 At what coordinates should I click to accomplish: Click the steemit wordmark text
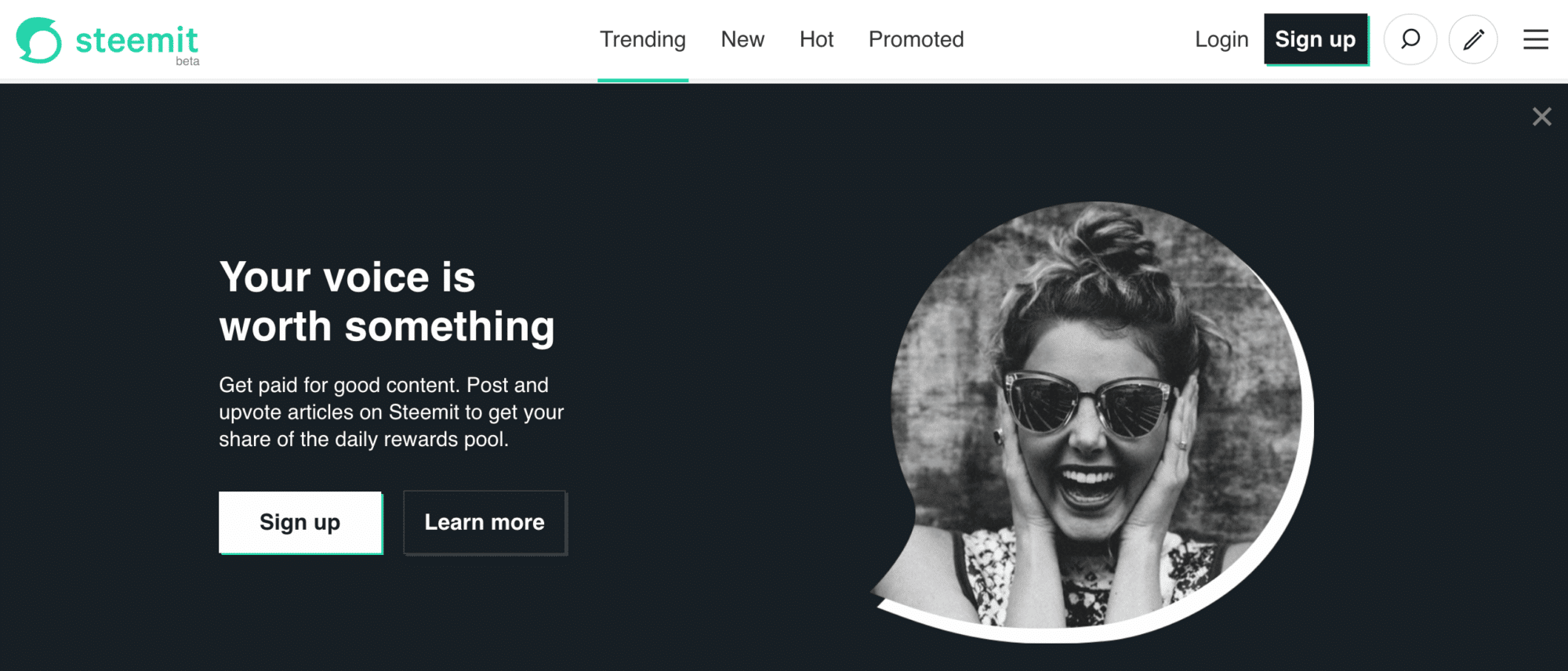136,39
